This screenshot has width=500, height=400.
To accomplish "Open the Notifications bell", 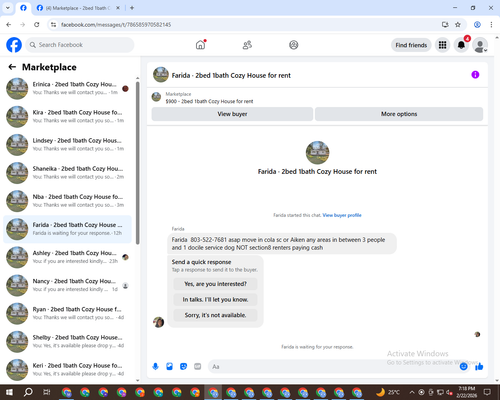I will tap(461, 45).
